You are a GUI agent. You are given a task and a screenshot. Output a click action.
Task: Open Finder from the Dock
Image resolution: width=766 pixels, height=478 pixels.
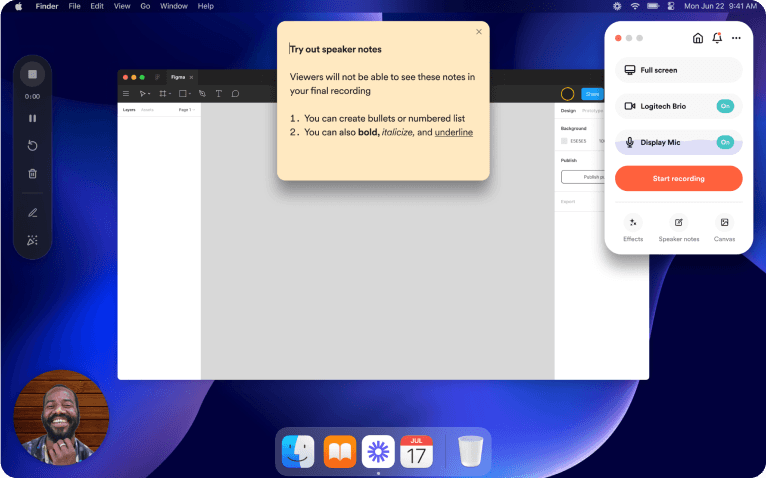[x=298, y=451]
